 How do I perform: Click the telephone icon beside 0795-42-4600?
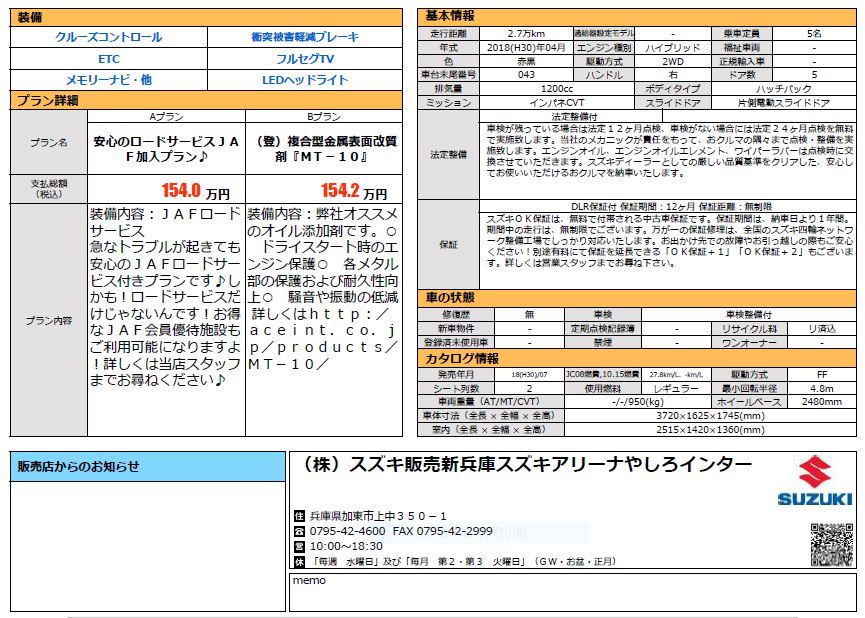pos(298,531)
